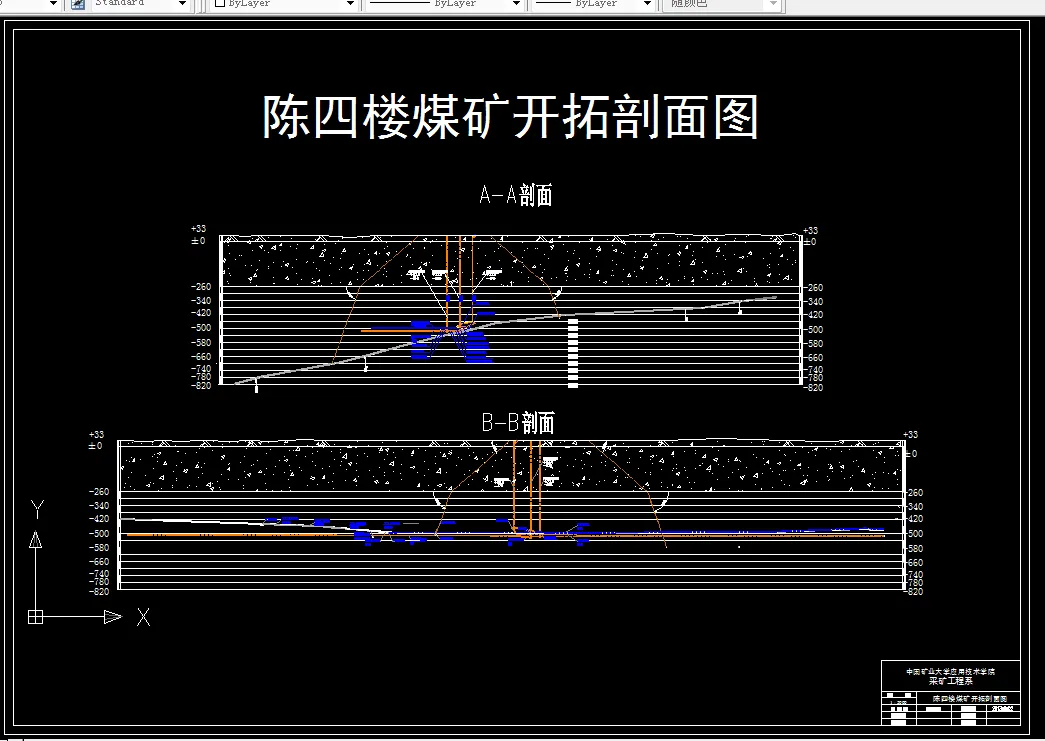Select the X axis arrow of the UCS icon
1045x741 pixels.
click(x=114, y=617)
